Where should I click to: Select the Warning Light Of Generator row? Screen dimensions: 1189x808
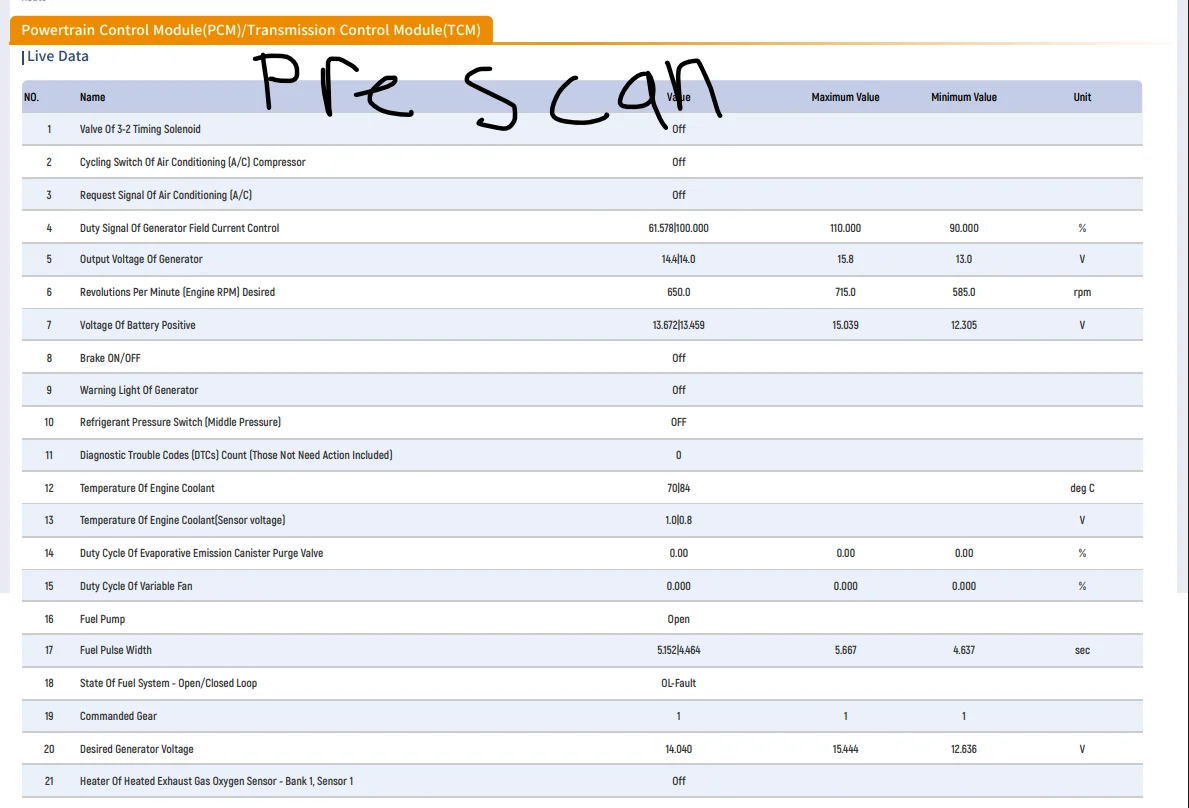point(139,390)
